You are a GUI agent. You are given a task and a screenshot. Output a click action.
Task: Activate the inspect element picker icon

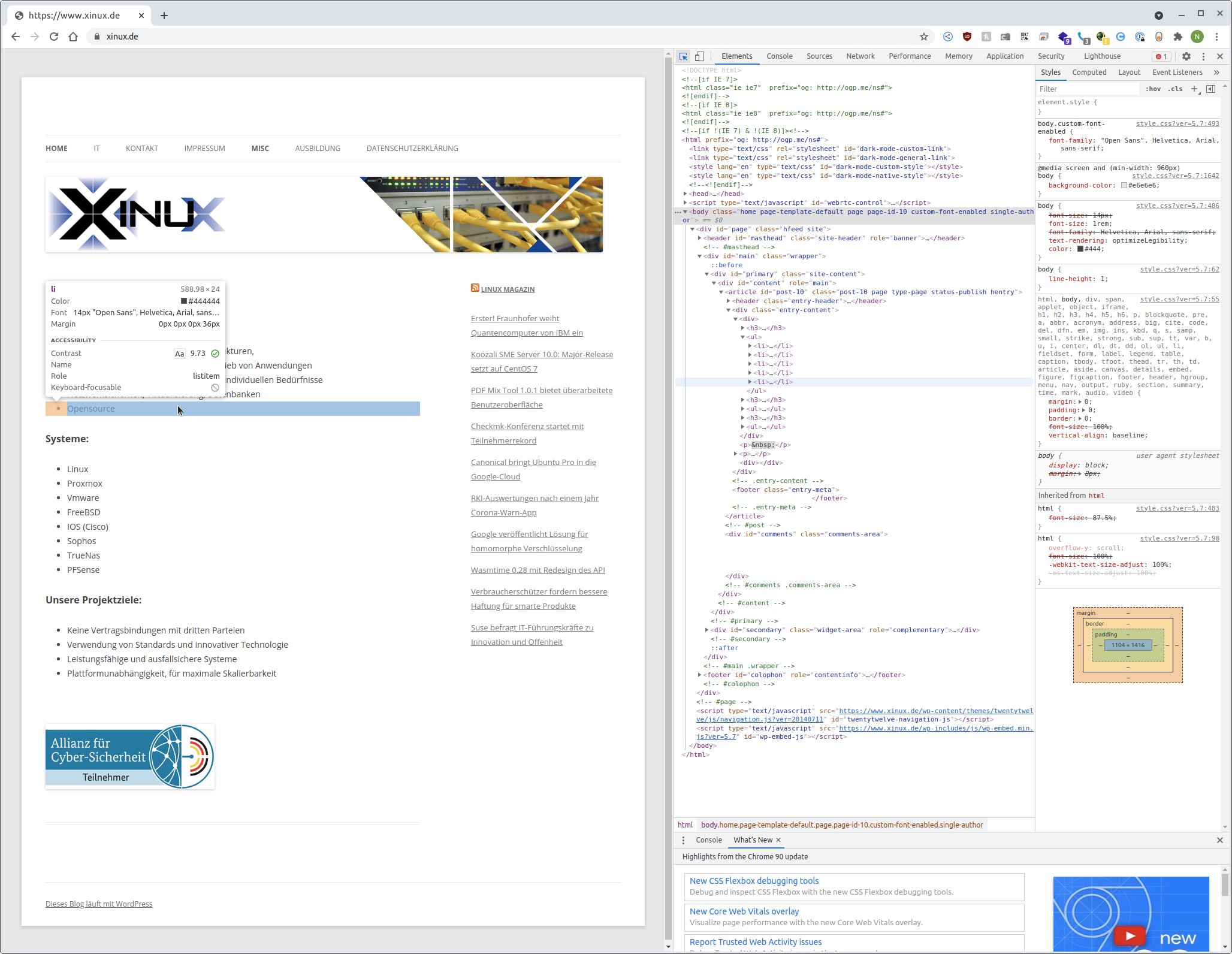click(x=683, y=56)
